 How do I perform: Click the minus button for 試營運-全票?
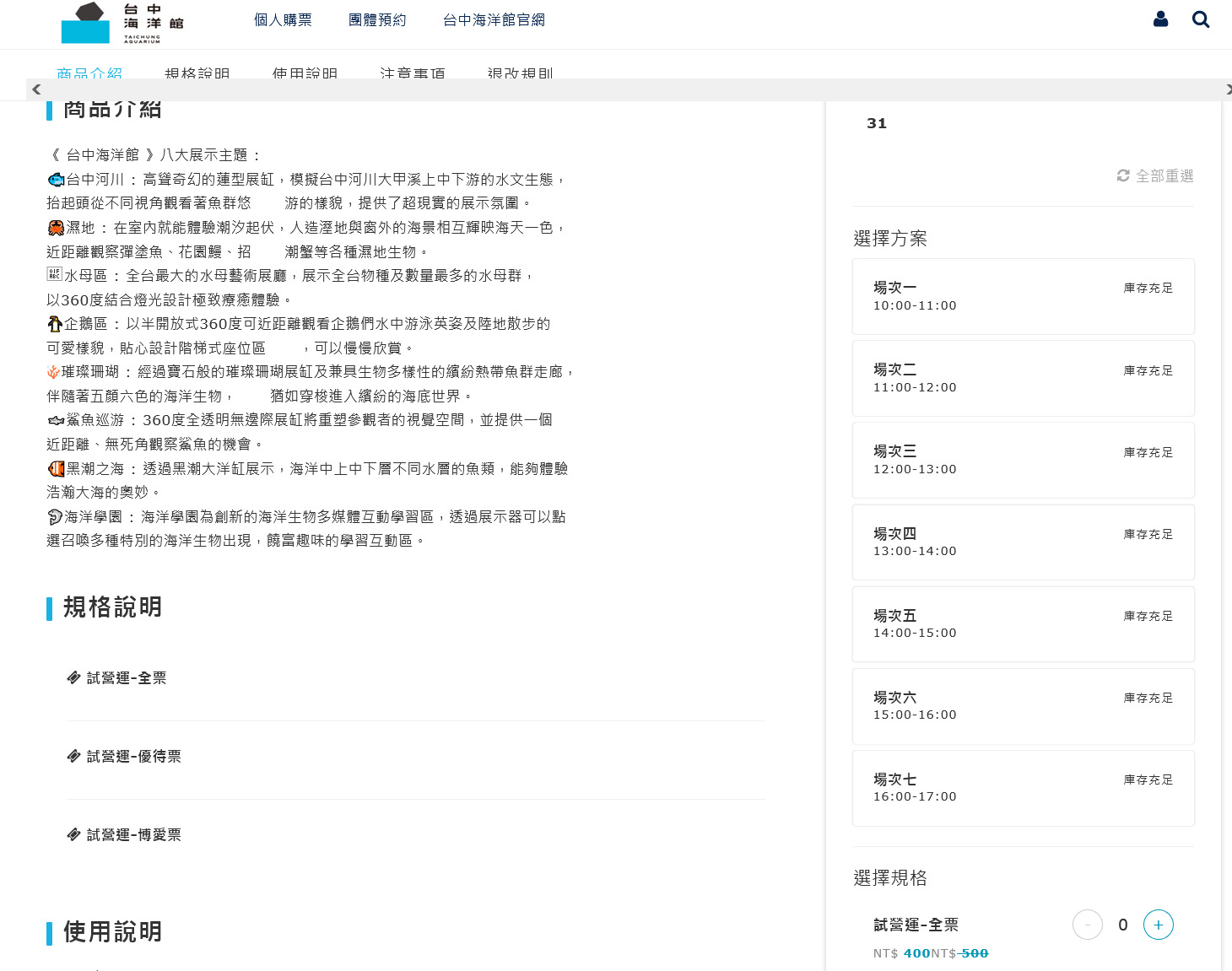coord(1087,925)
